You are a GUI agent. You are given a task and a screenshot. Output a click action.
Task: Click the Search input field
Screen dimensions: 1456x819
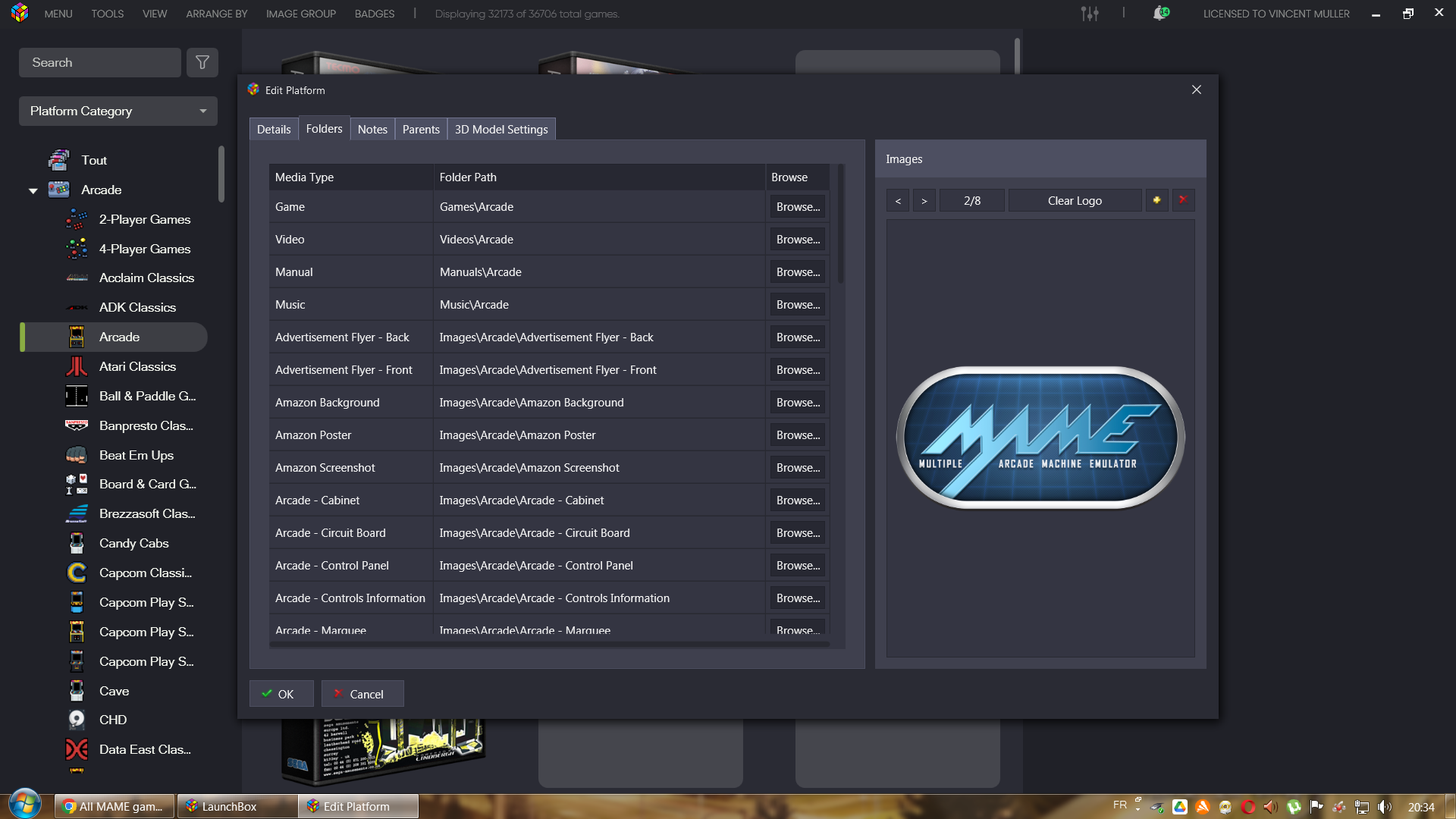(x=100, y=62)
